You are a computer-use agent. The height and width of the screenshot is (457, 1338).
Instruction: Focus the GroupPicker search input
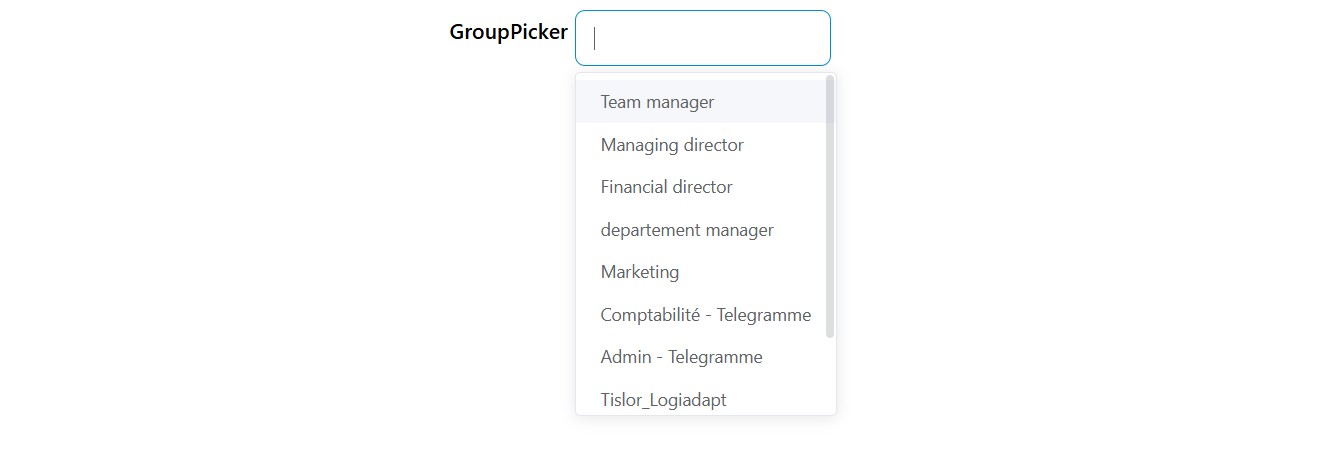point(702,38)
